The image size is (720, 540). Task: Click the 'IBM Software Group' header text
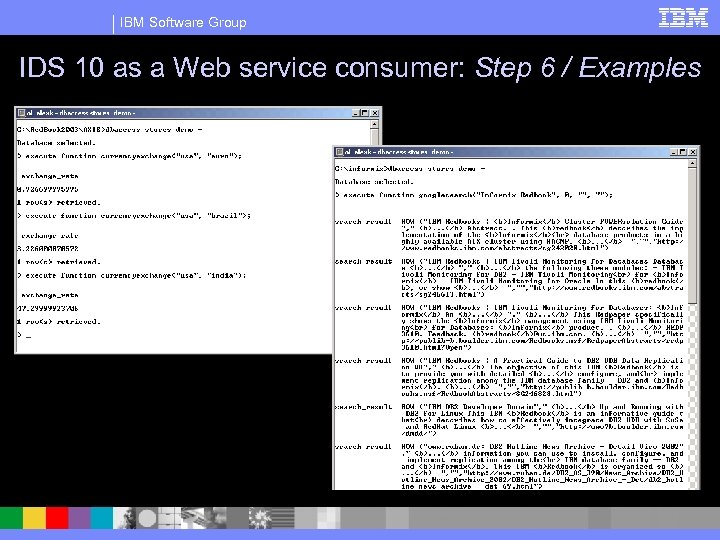183,22
